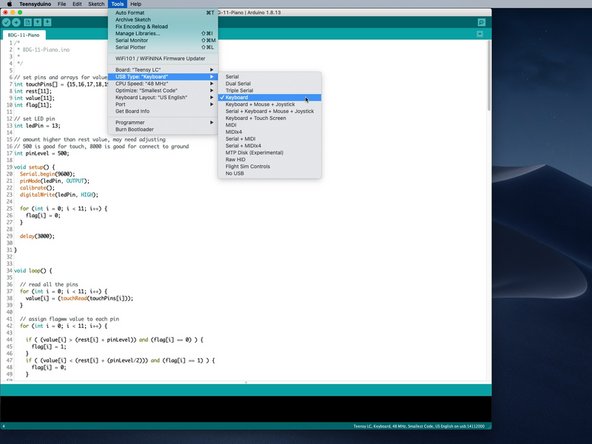
Task: Expand USB Type: "Keyboard" submenu
Action: point(163,77)
